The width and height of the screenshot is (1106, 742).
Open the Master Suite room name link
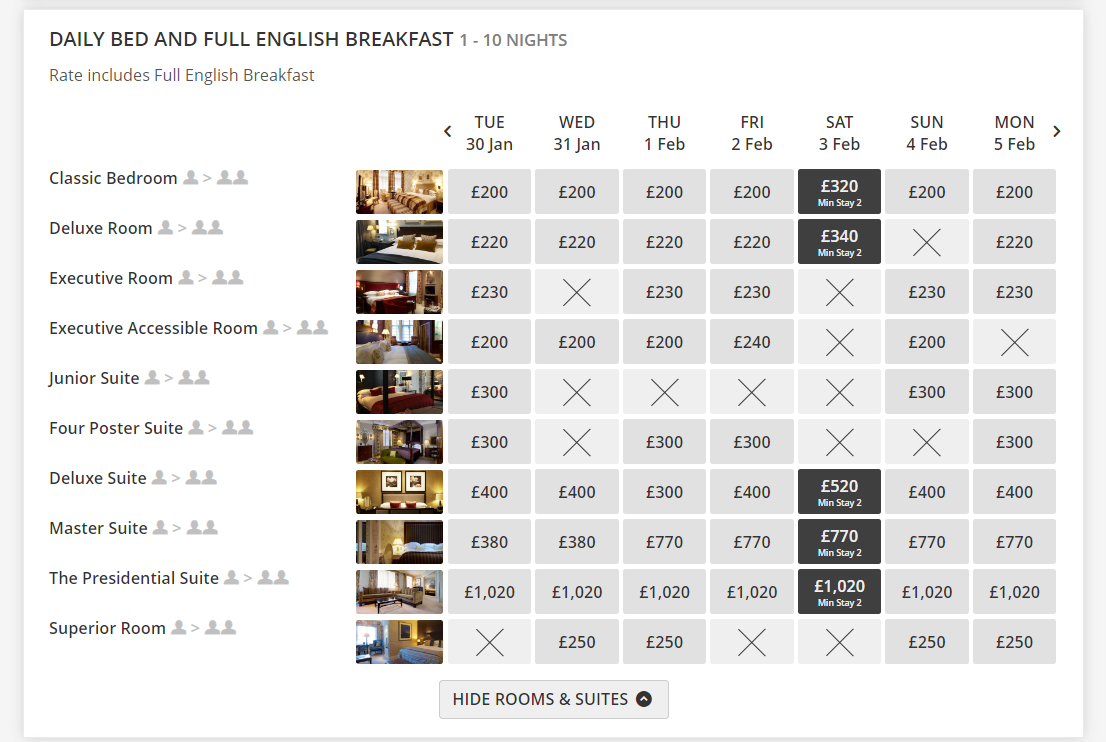click(x=98, y=528)
